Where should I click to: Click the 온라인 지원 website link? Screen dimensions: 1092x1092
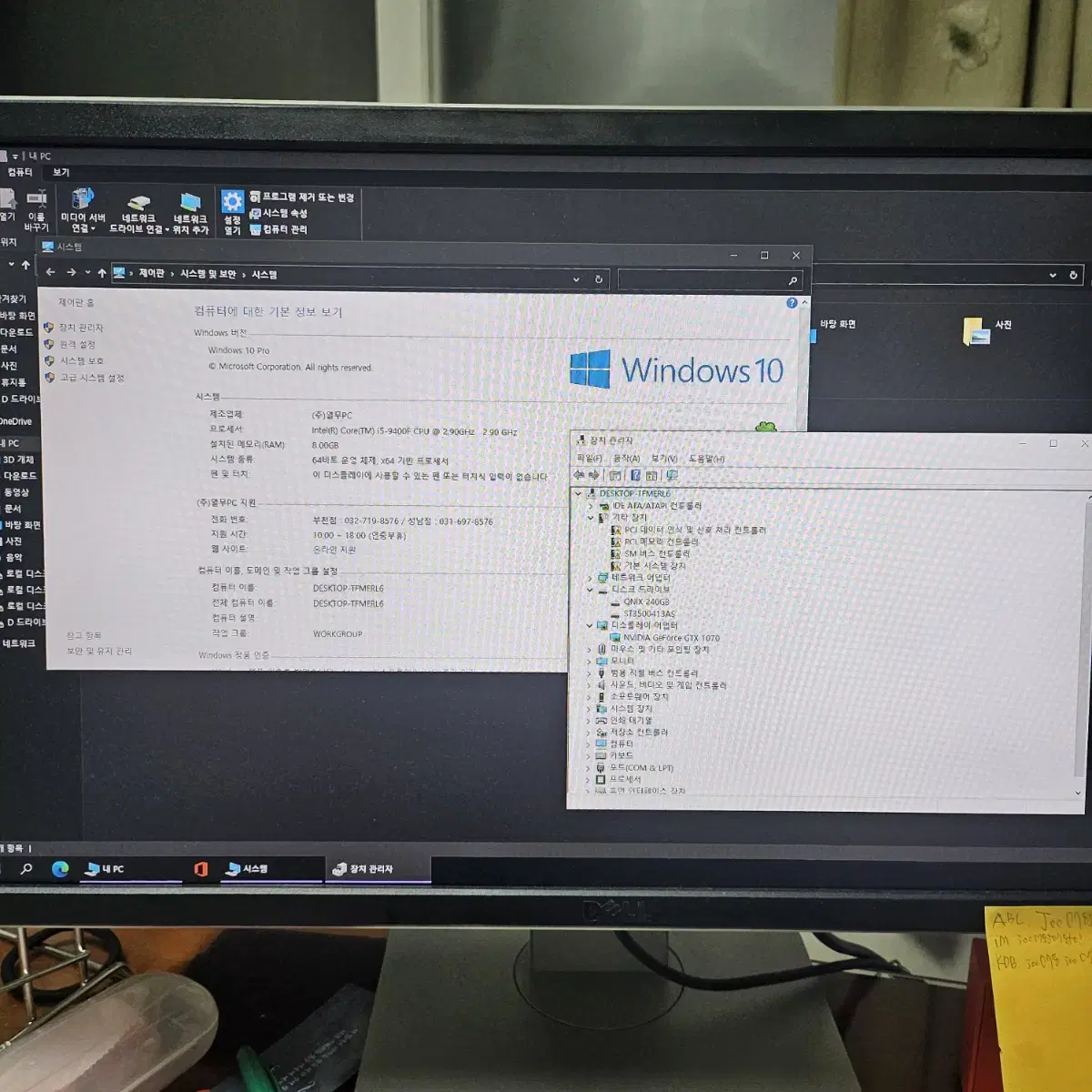pyautogui.click(x=334, y=550)
